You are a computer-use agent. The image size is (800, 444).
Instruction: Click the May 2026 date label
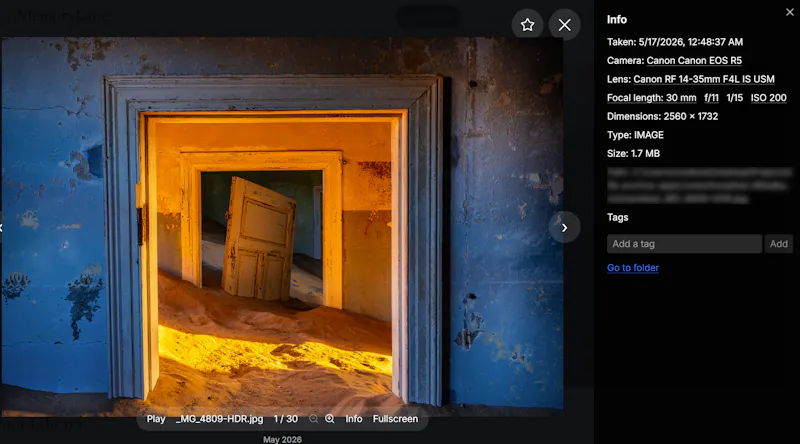[x=282, y=439]
